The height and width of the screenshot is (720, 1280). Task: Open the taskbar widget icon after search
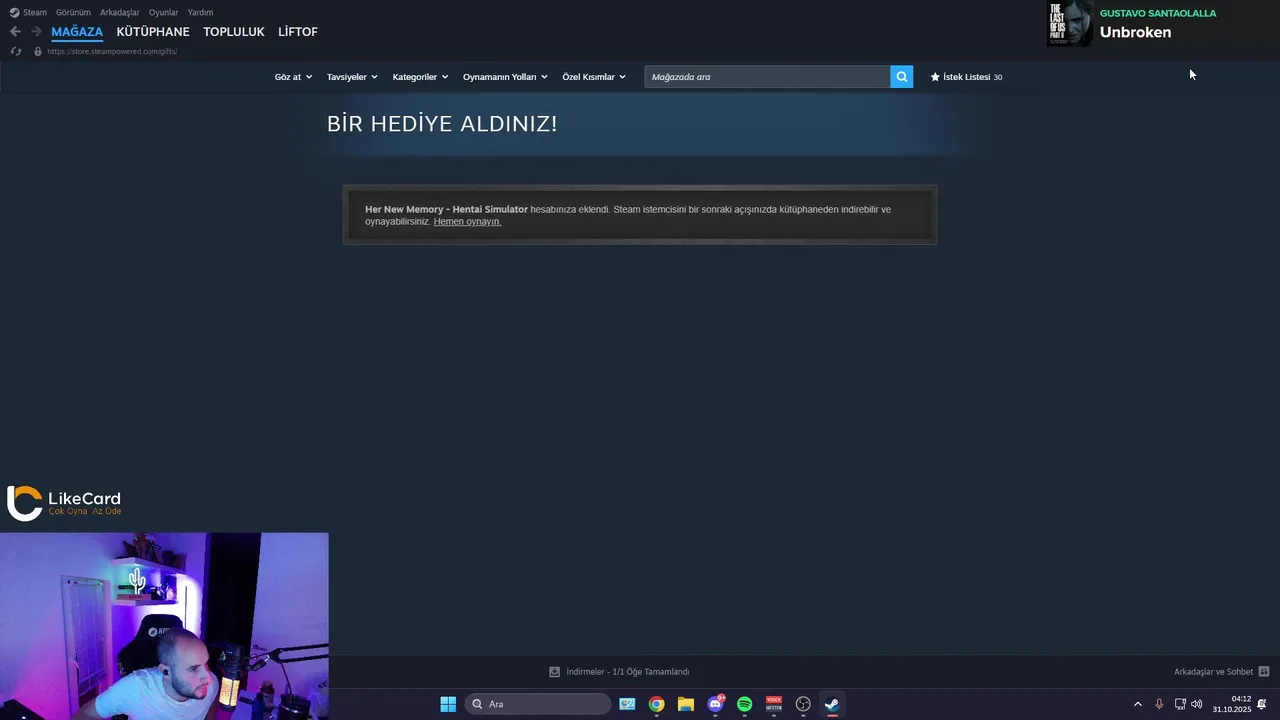[x=627, y=704]
